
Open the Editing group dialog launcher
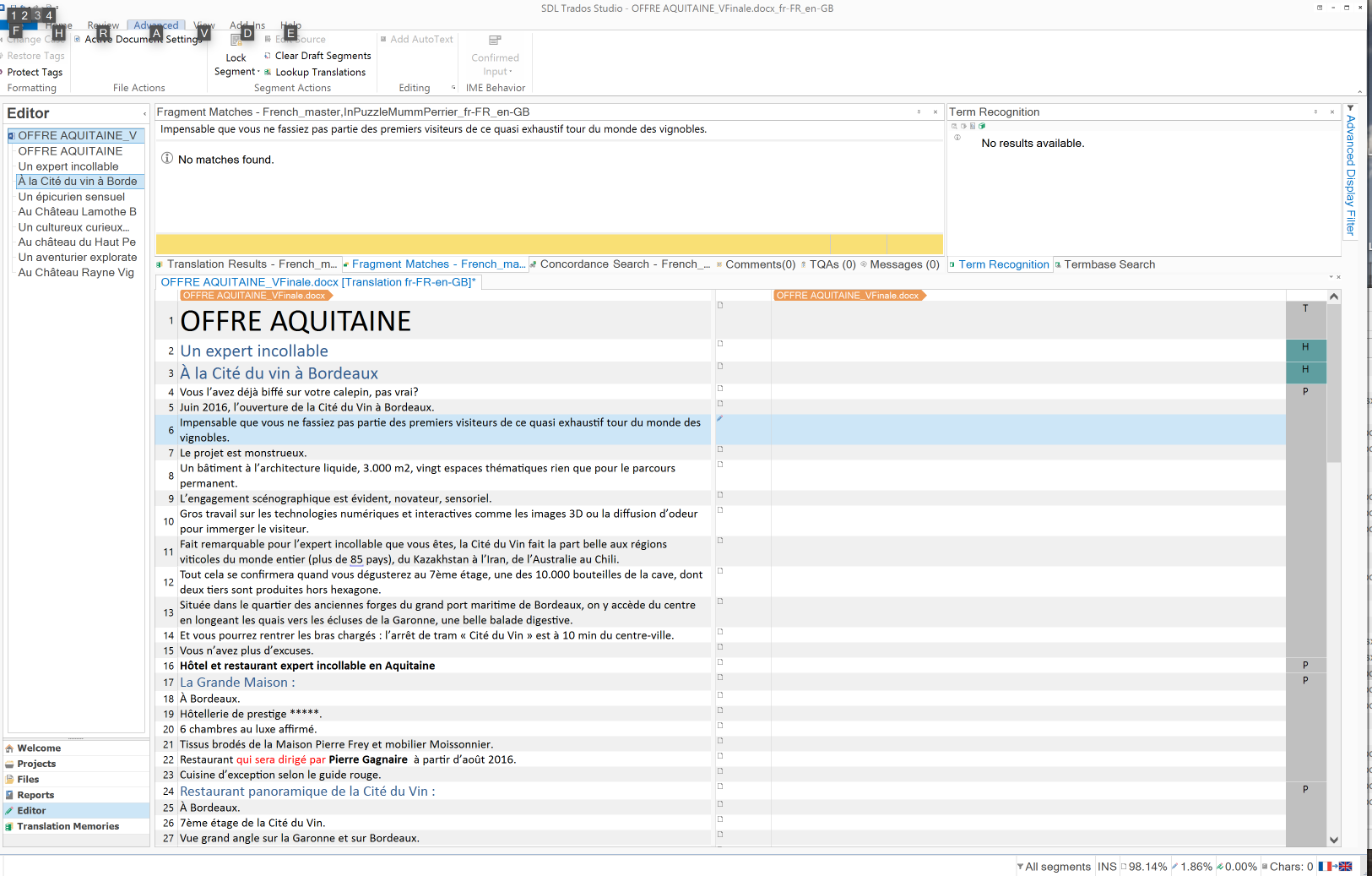point(453,88)
